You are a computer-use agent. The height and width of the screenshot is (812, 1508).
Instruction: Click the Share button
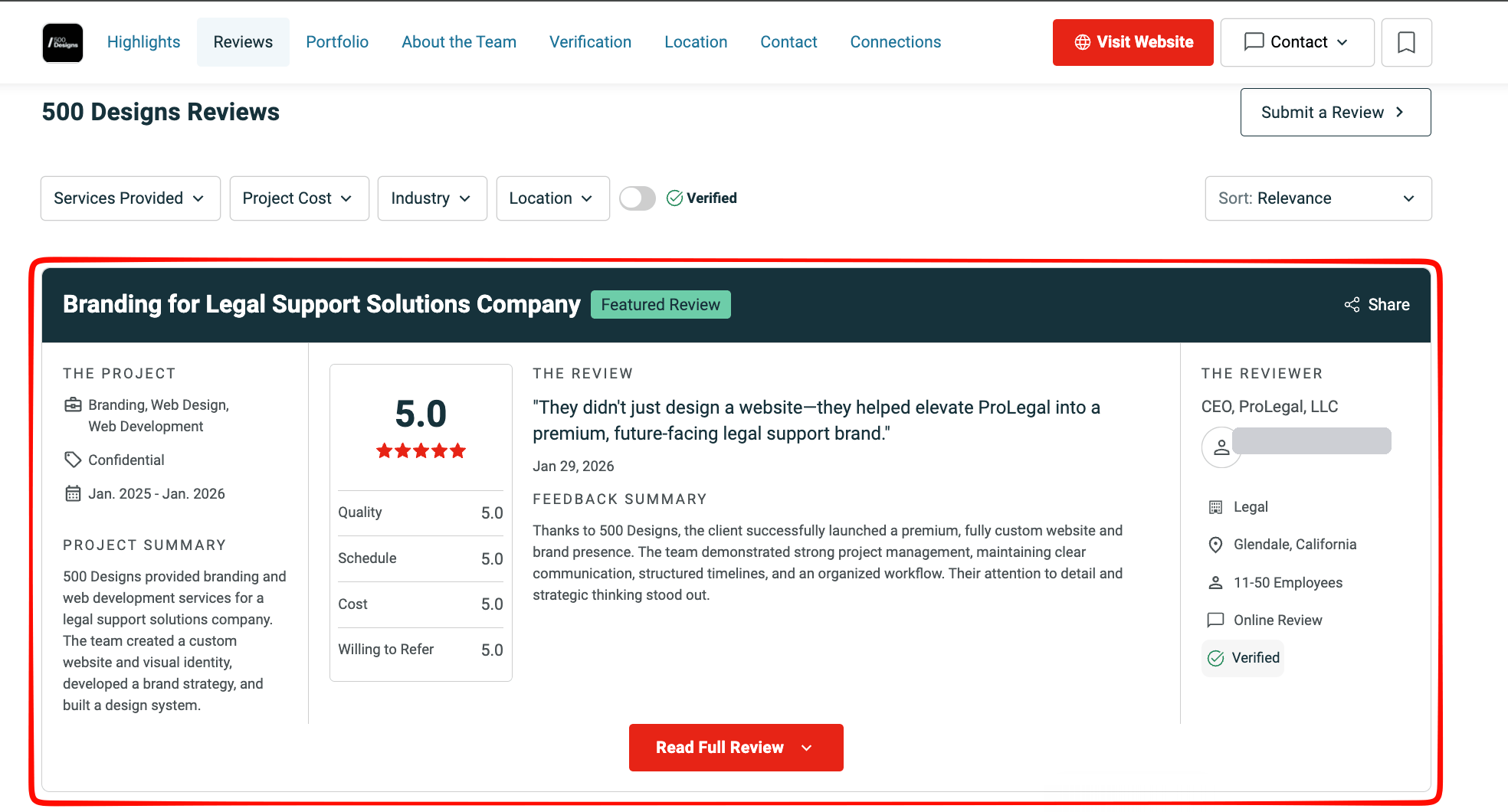(x=1377, y=305)
